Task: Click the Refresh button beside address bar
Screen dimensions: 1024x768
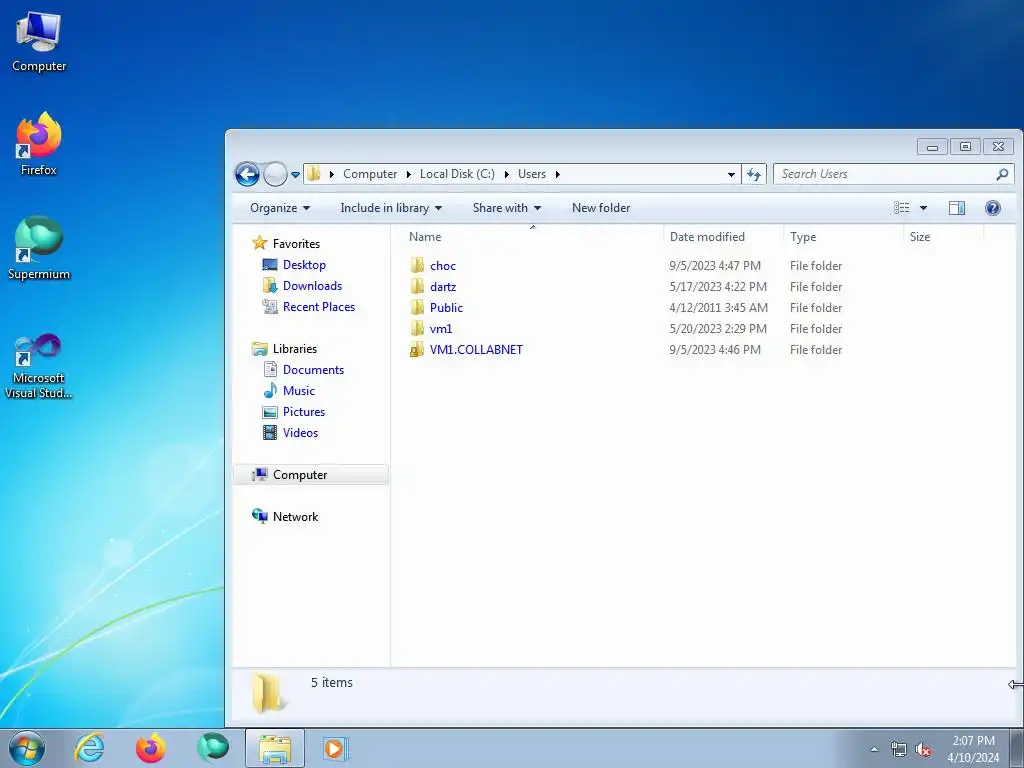Action: tap(754, 174)
